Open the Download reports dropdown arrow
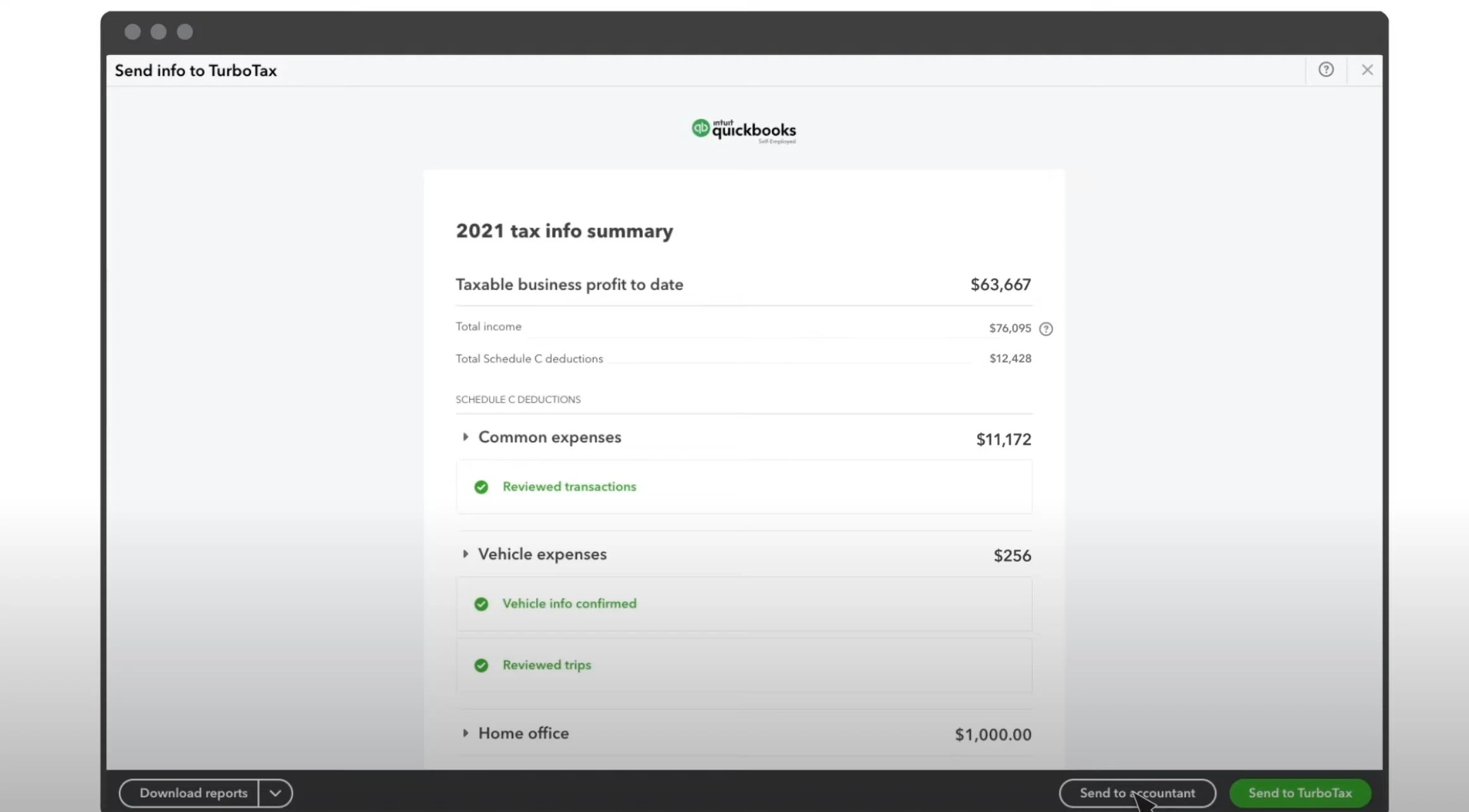 pyautogui.click(x=275, y=793)
